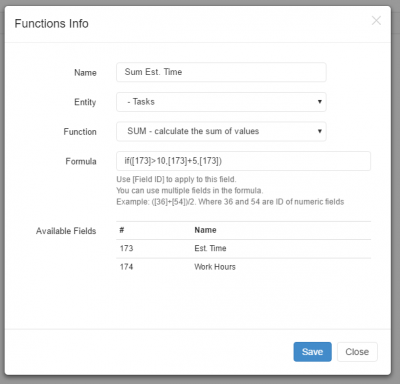Click the Entity label
Screen dimensions: 400x384
click(x=85, y=102)
